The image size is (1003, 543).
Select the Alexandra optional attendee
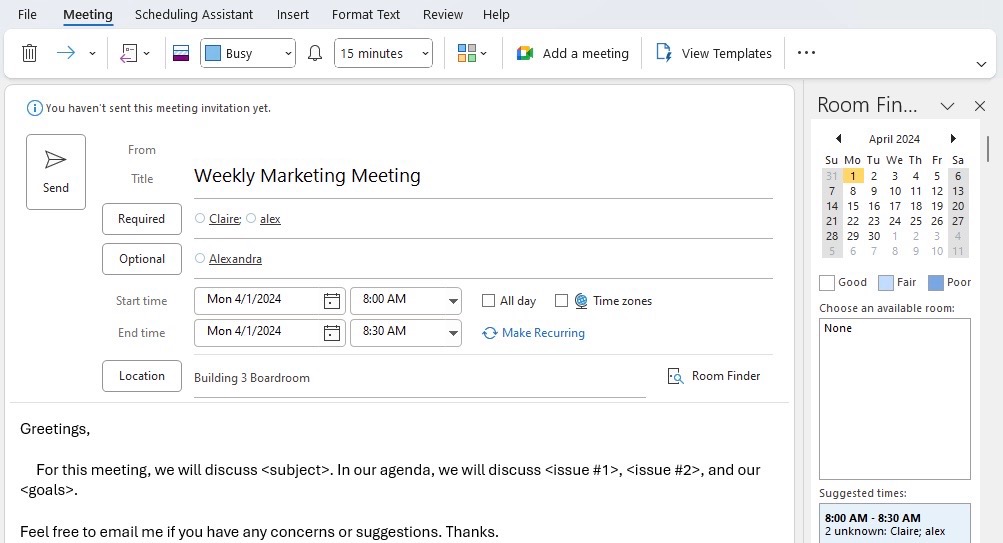(x=235, y=259)
